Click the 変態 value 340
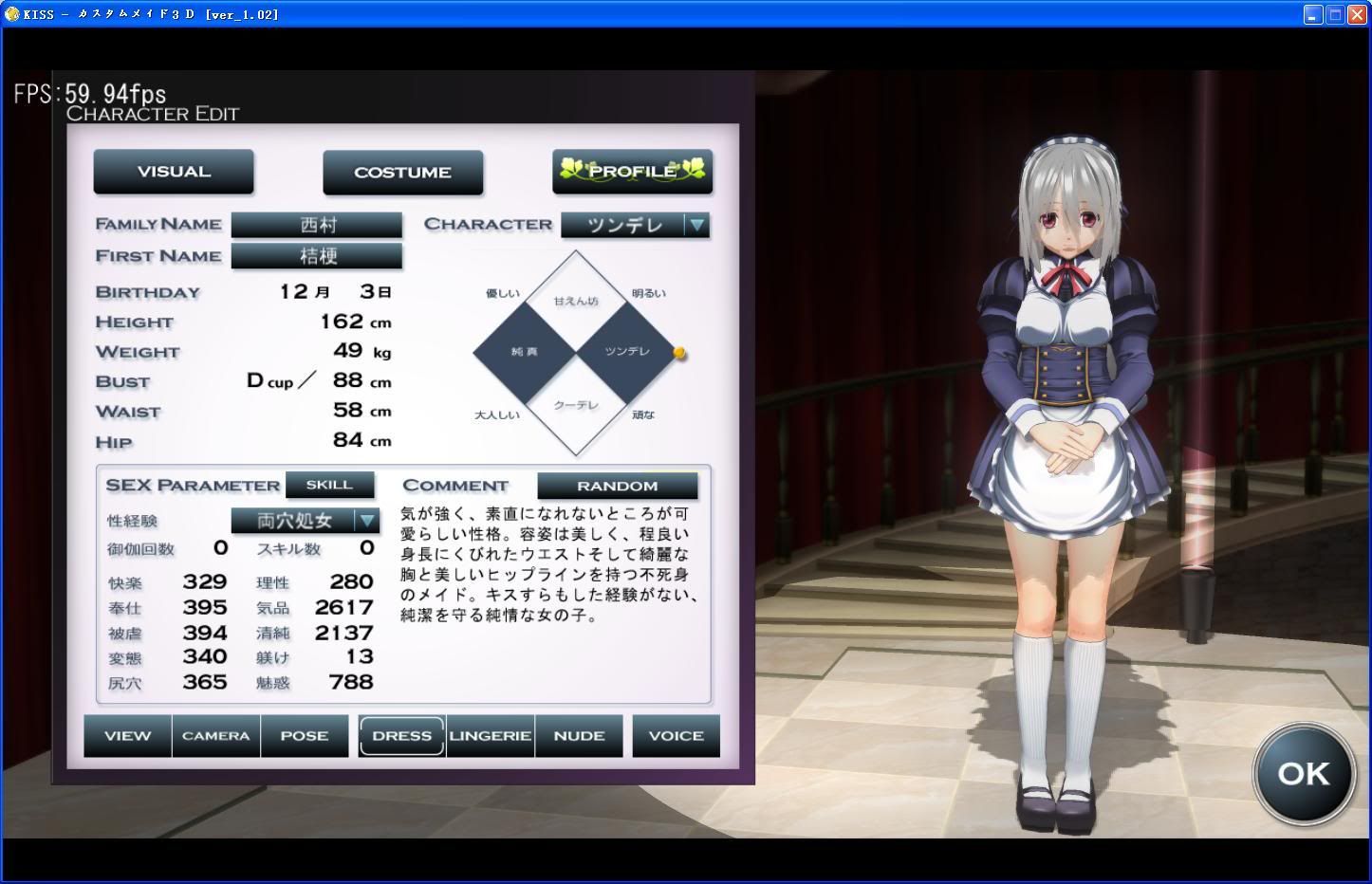This screenshot has height=884, width=1372. point(205,657)
